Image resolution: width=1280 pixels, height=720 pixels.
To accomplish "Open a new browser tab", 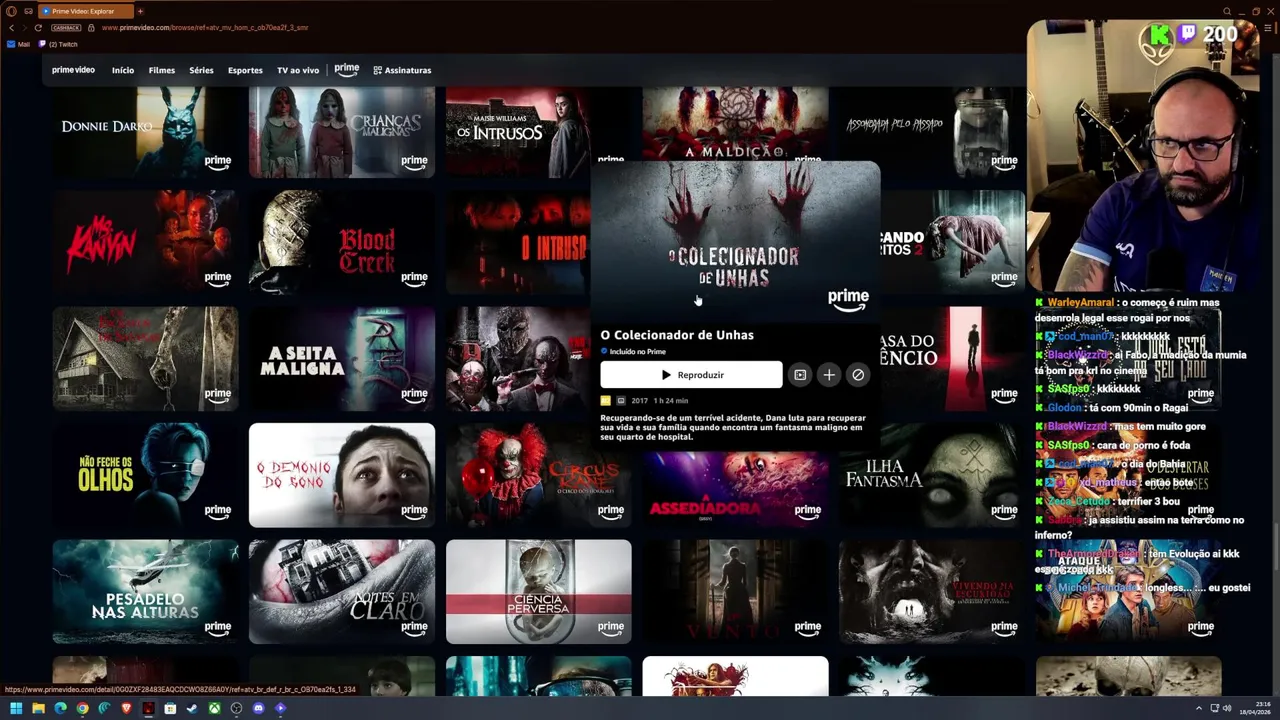I will coord(140,11).
